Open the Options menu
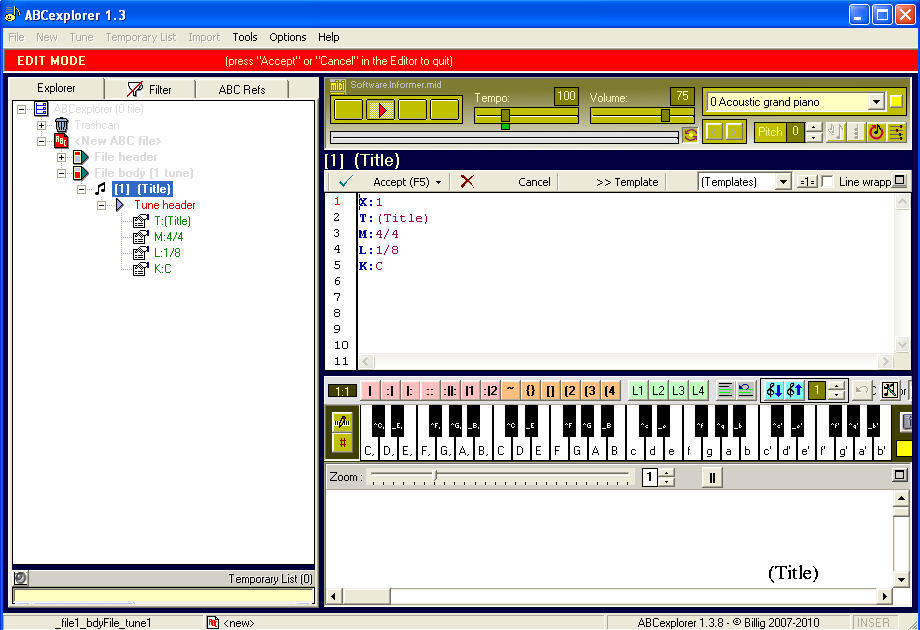920x630 pixels. point(288,37)
